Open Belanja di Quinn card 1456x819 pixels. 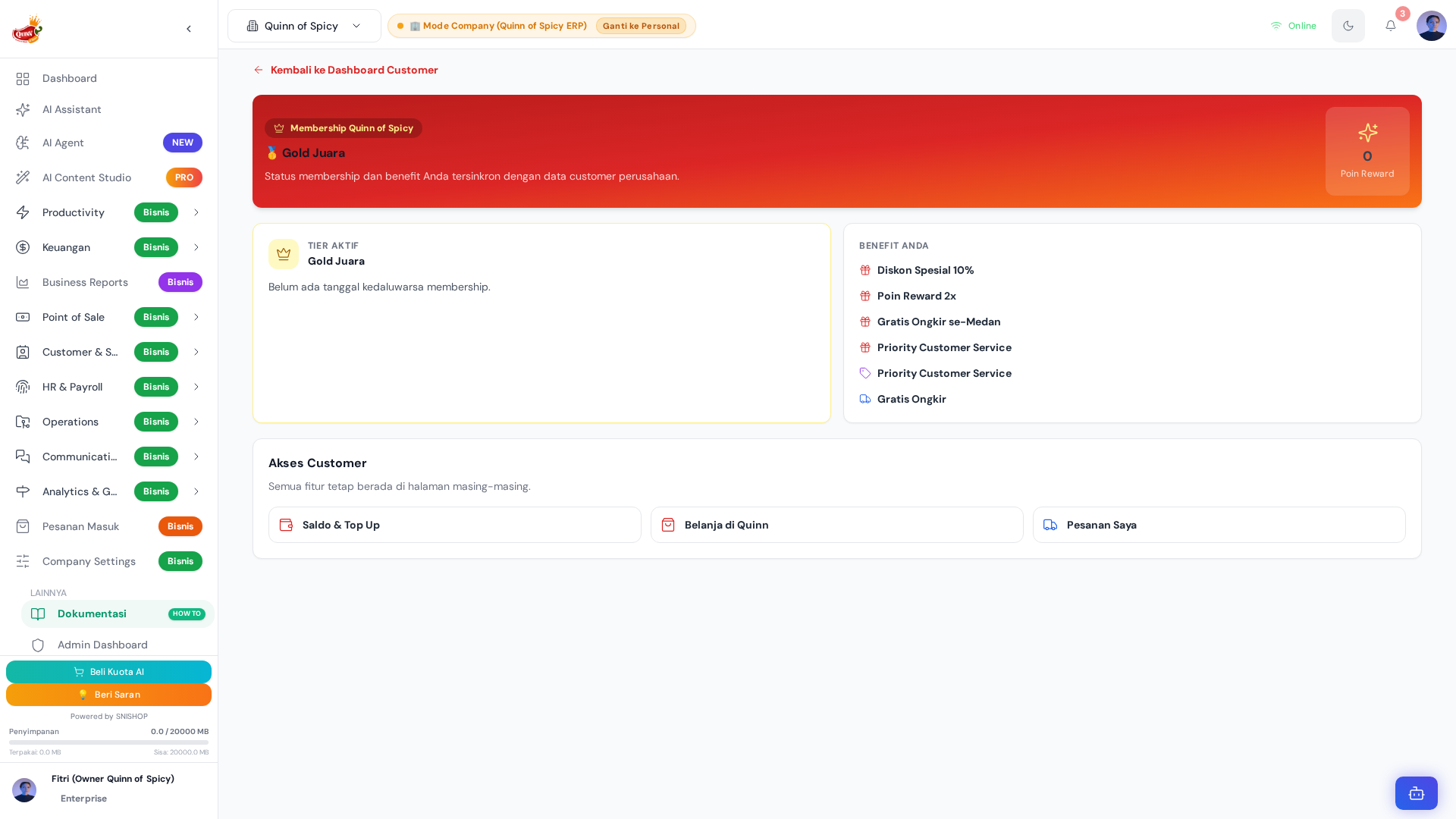click(x=837, y=525)
